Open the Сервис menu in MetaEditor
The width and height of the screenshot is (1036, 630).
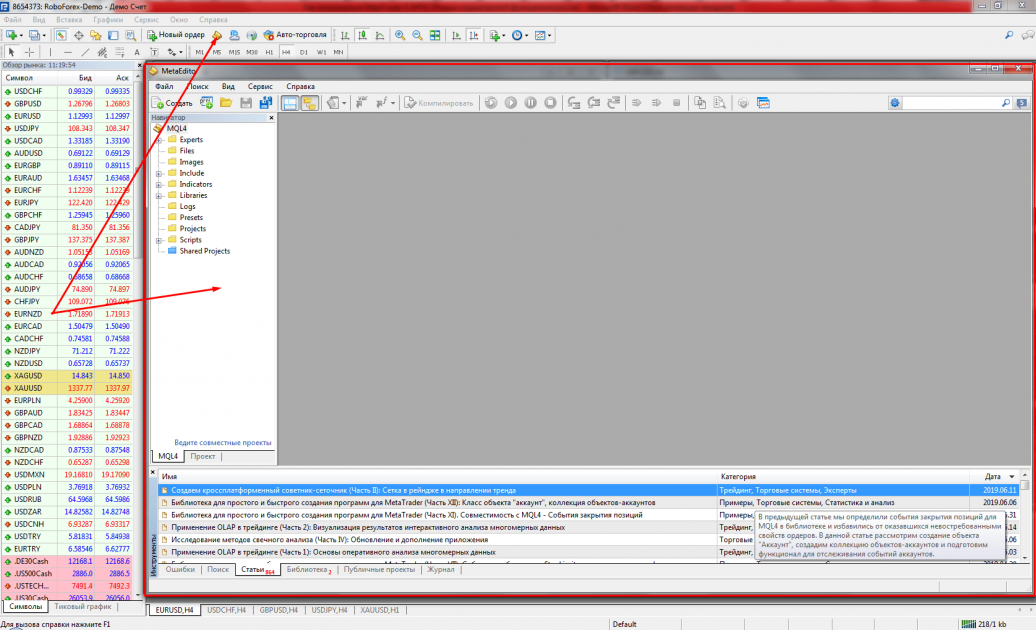[x=259, y=87]
